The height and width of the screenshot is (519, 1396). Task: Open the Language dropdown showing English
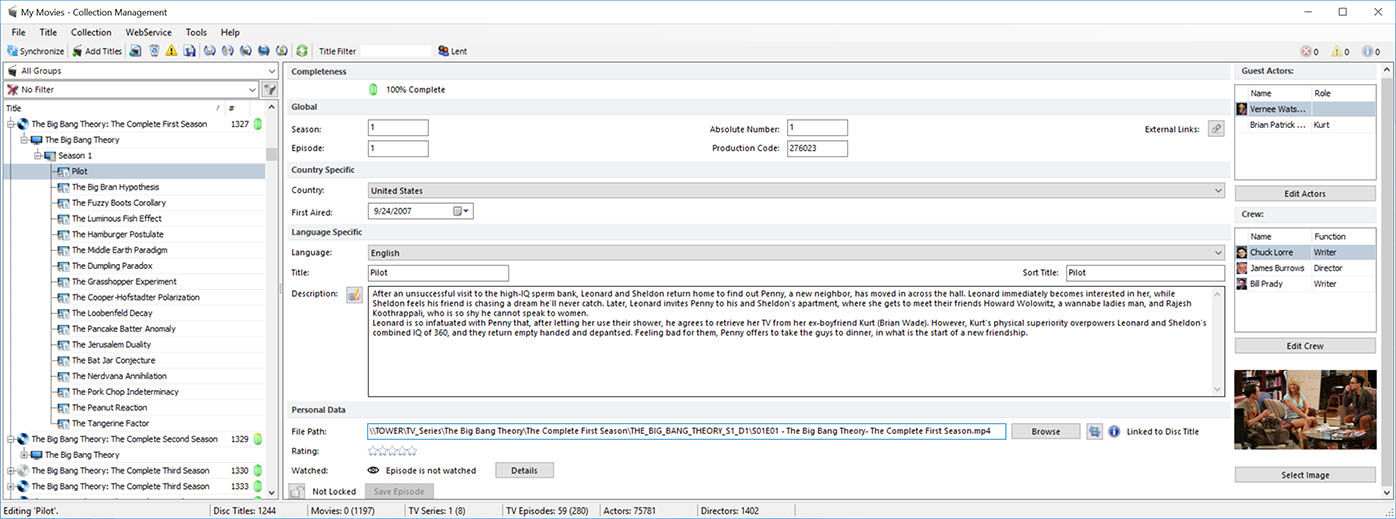(796, 253)
